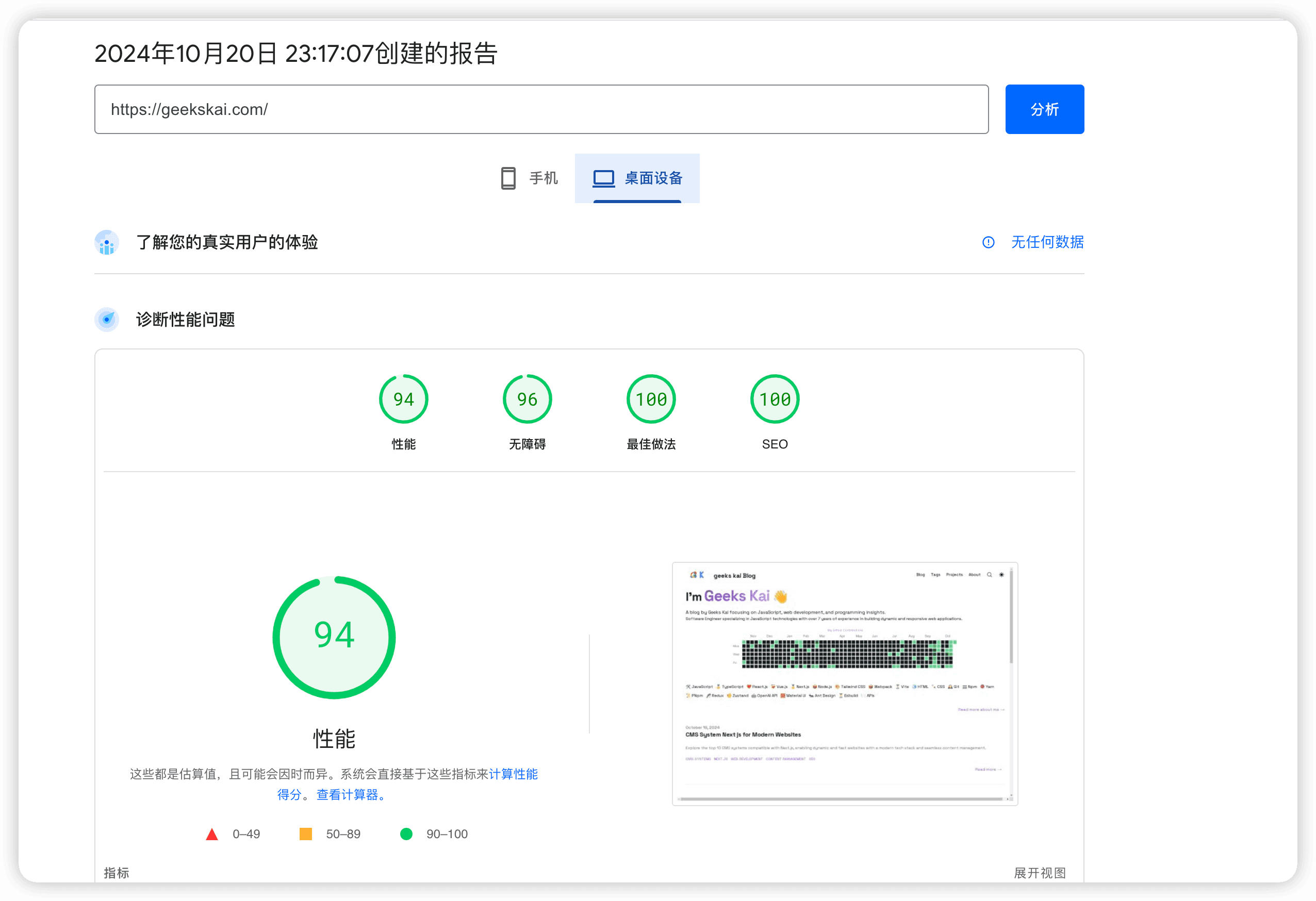Select the 性能 score gauge showing 94
Screen dimensions: 1316x901
click(403, 398)
